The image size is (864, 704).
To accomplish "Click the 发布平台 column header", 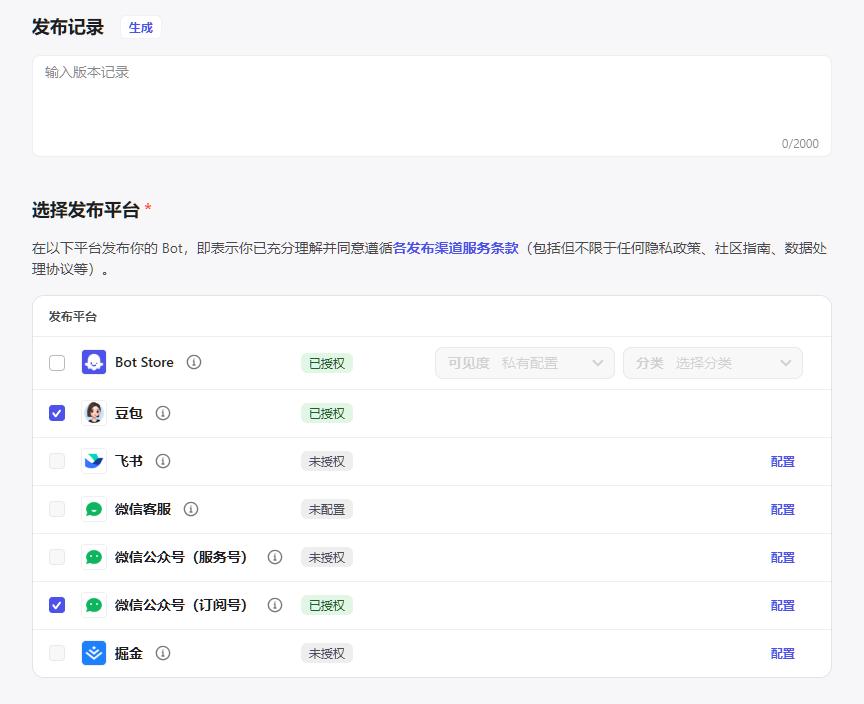I will [x=73, y=317].
